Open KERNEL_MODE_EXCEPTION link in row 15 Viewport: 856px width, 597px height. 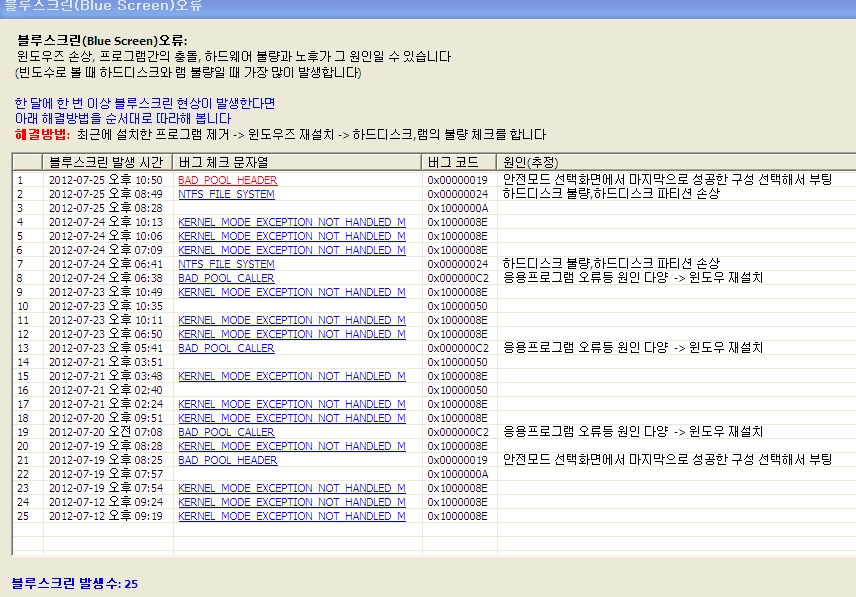(x=292, y=376)
